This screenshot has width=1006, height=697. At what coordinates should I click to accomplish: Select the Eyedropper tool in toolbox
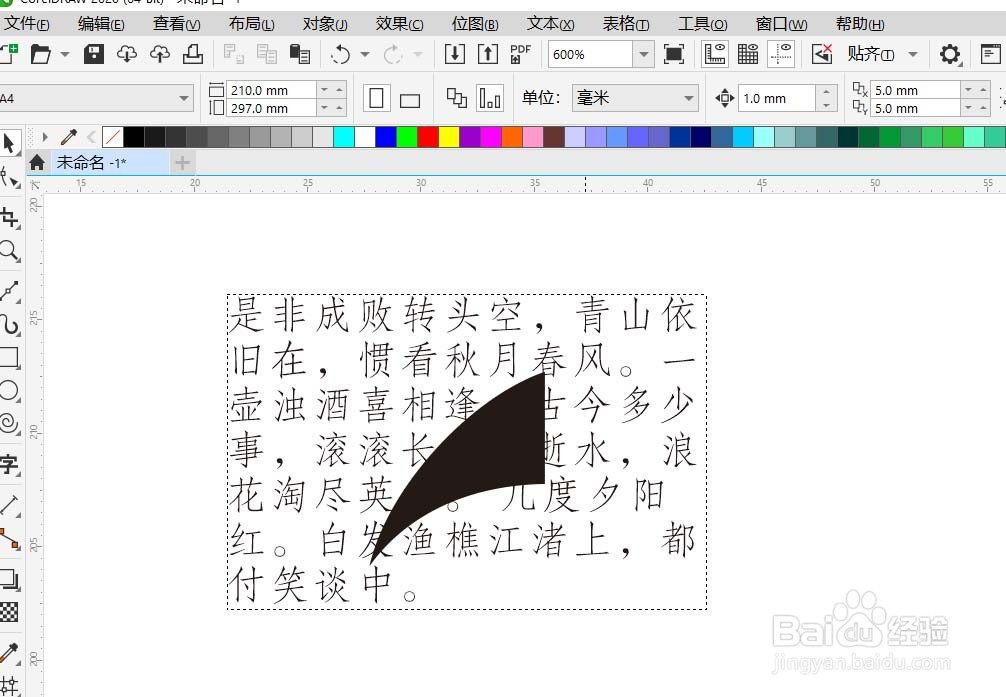click(10, 653)
